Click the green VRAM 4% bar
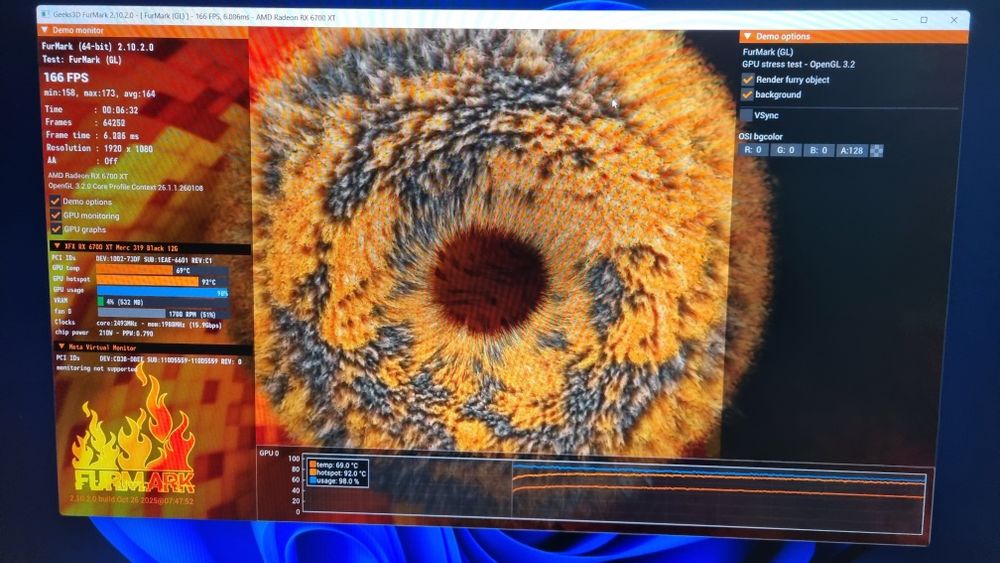 pyautogui.click(x=101, y=302)
